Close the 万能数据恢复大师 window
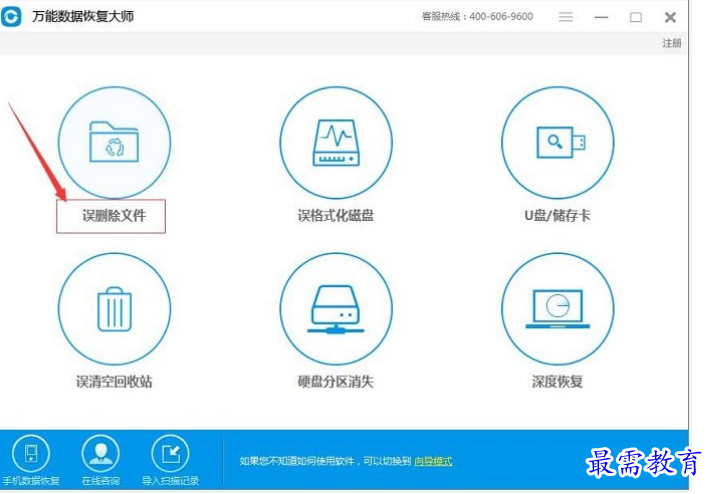 (670, 18)
